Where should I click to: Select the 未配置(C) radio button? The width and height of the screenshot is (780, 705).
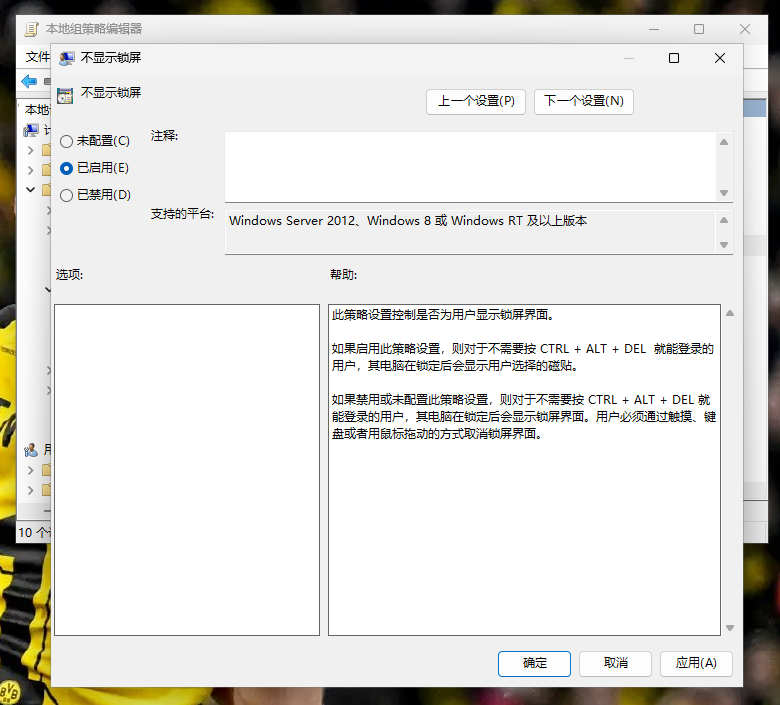(x=67, y=141)
